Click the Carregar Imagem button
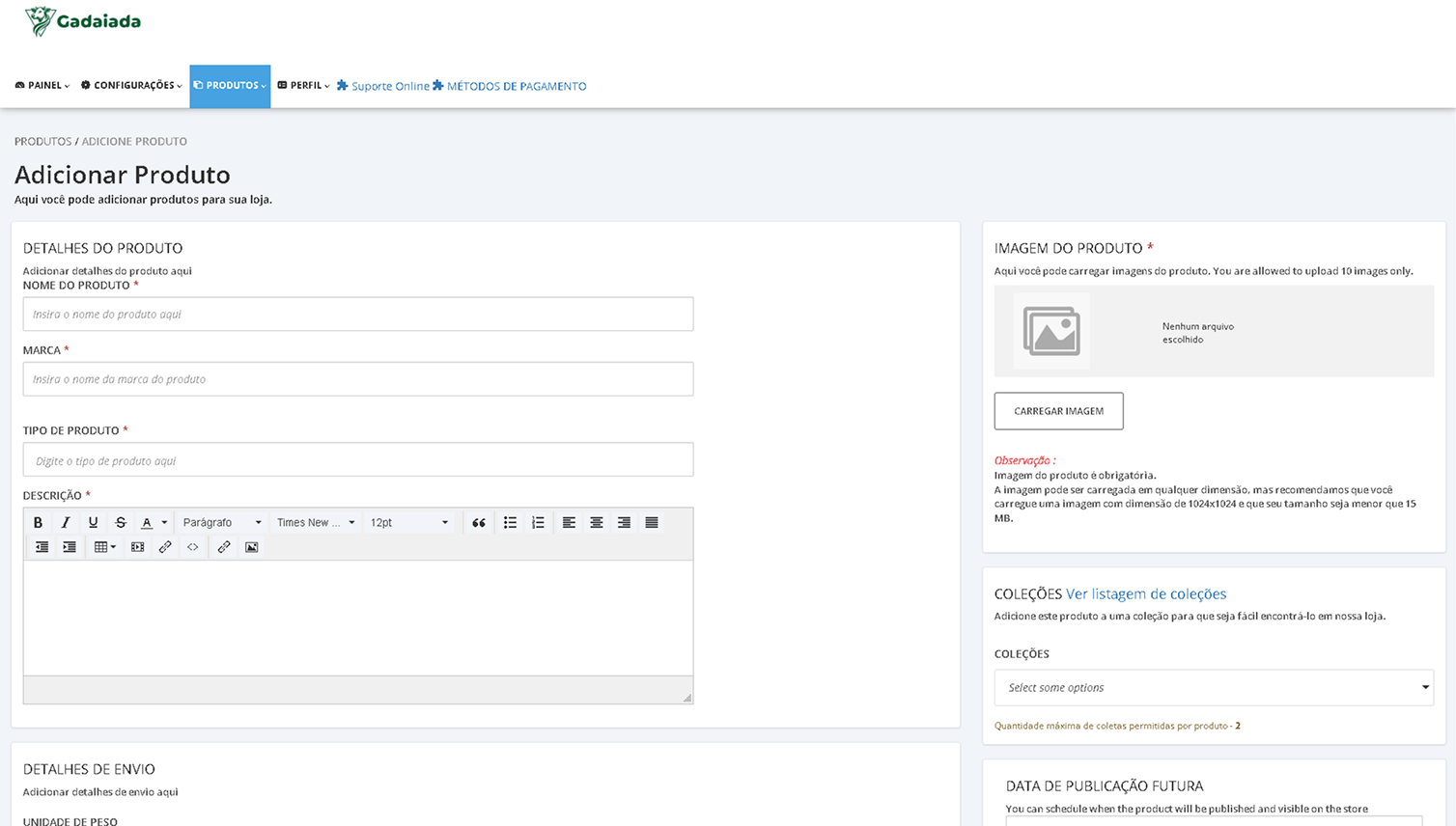This screenshot has height=826, width=1456. [1058, 411]
